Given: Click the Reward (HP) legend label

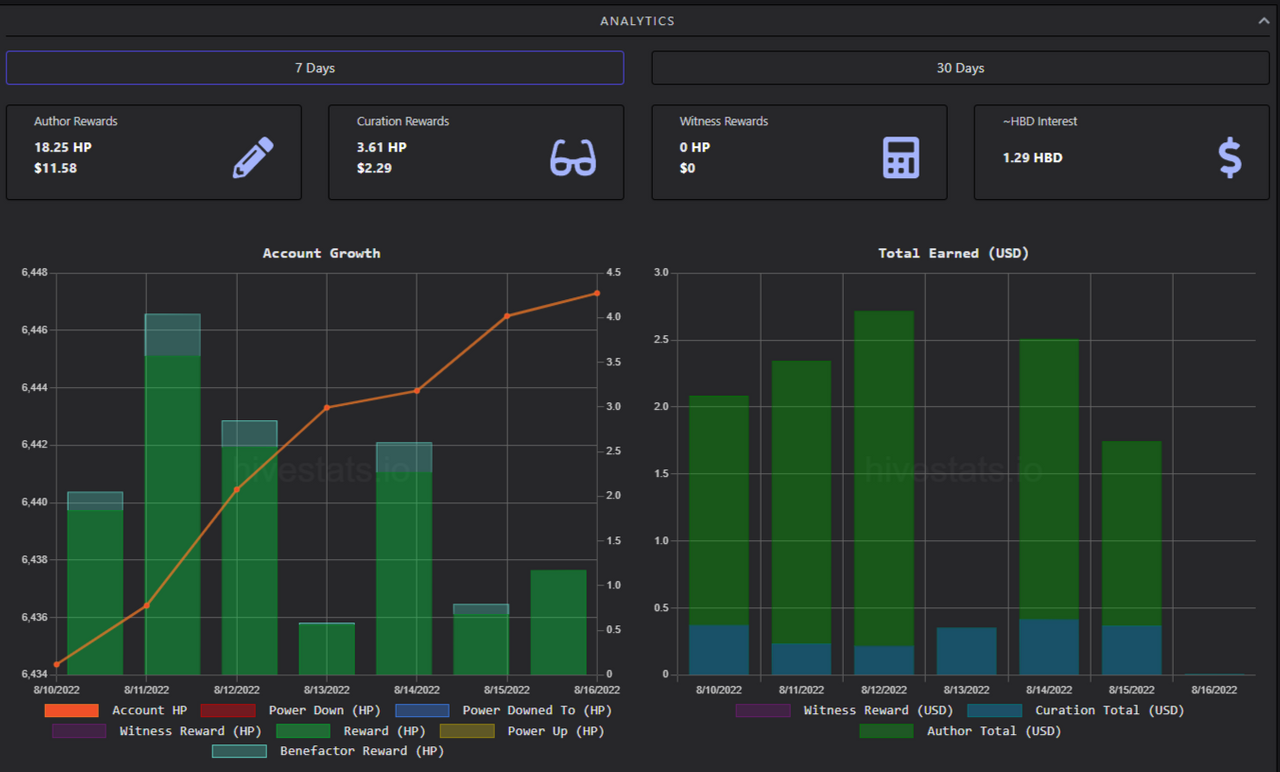Looking at the screenshot, I should pos(385,731).
